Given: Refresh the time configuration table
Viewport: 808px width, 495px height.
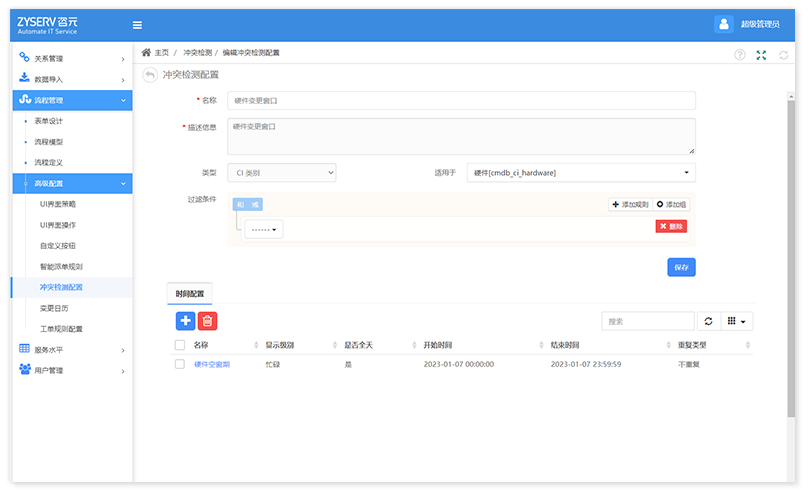Looking at the screenshot, I should click(x=709, y=321).
